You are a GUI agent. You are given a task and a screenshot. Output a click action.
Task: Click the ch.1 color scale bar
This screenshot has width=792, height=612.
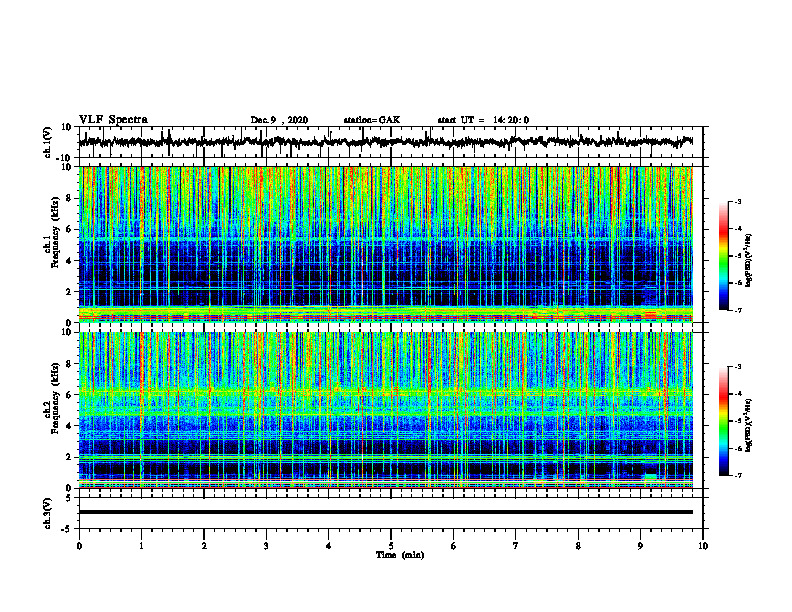(x=723, y=256)
